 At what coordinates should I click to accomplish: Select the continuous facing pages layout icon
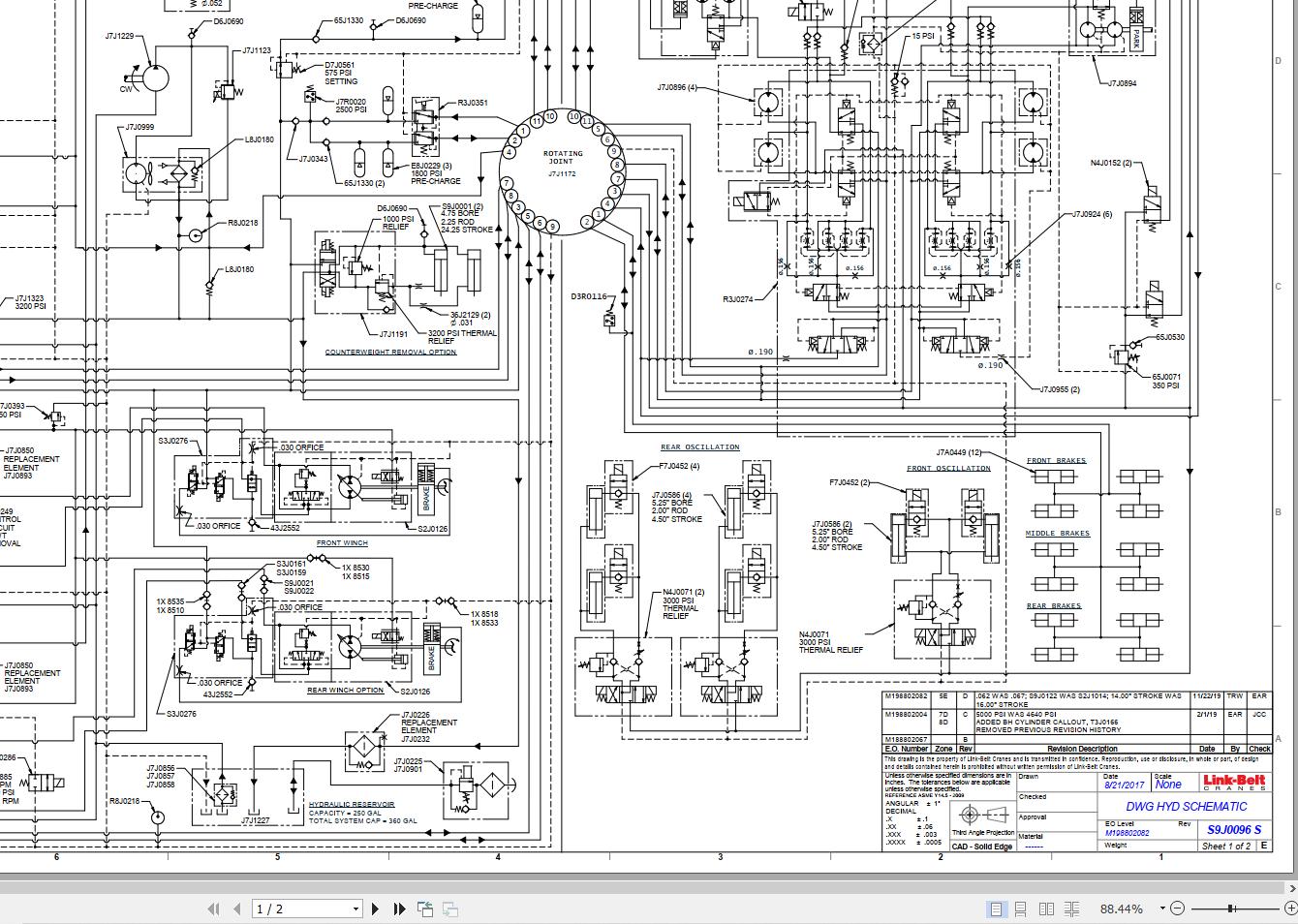click(1072, 909)
